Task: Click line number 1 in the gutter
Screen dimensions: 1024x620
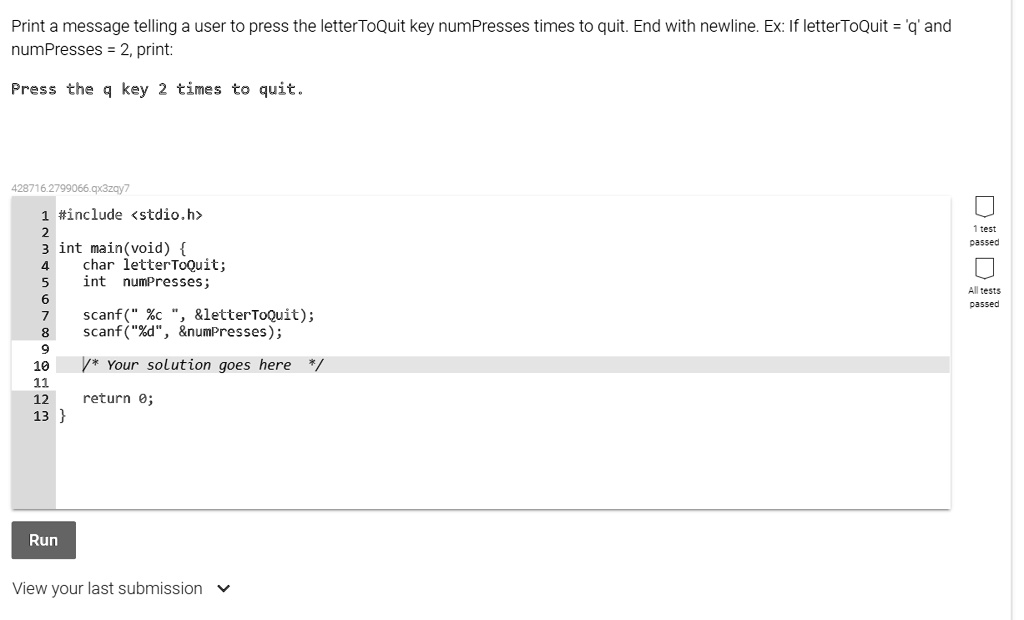Action: point(45,216)
